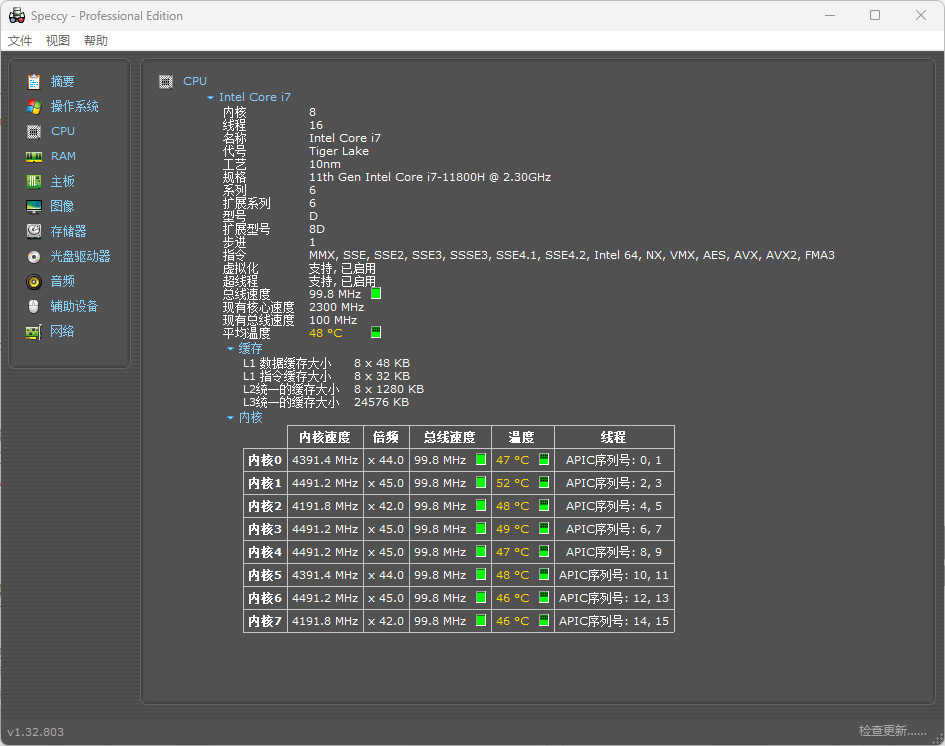This screenshot has height=746, width=945.
Task: Go to the 辅助设备 section label
Action: click(x=75, y=307)
